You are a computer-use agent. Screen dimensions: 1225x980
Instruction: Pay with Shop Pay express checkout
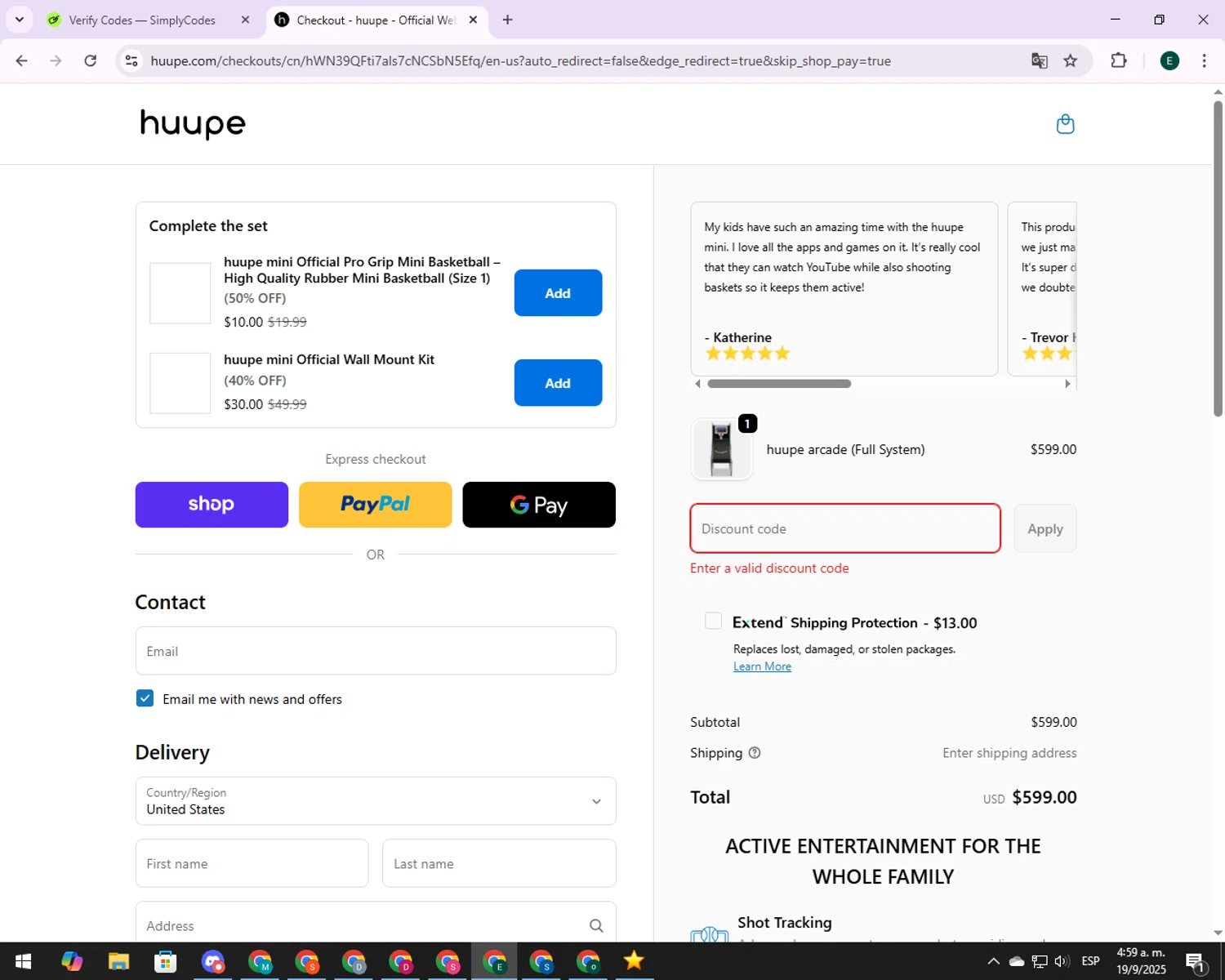(x=212, y=505)
